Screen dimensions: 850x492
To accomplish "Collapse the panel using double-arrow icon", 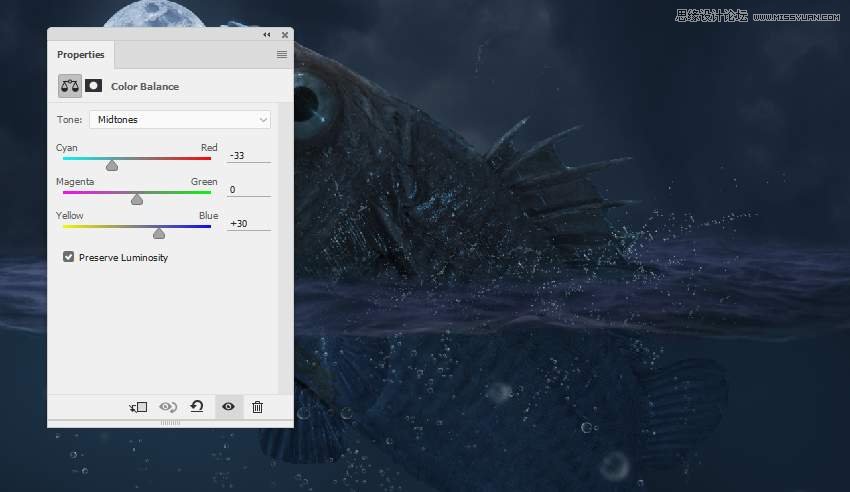I will tap(267, 35).
